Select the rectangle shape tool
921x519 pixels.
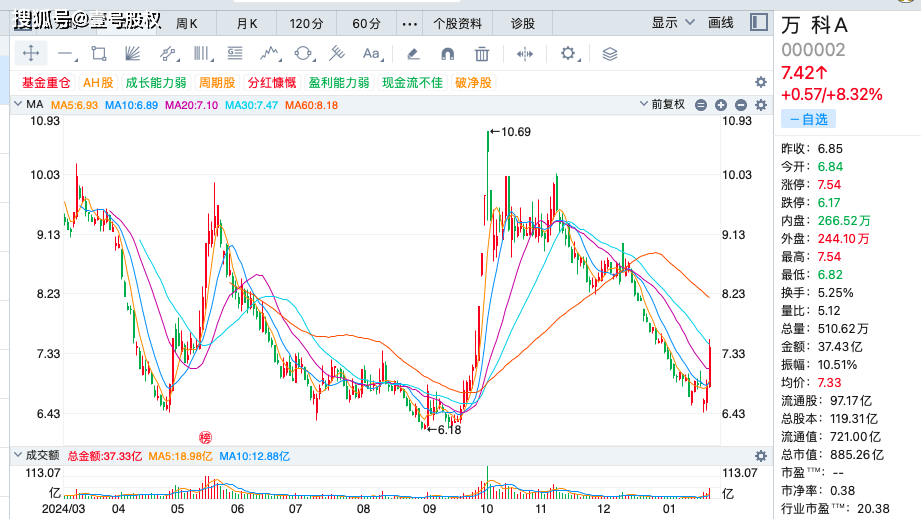click(x=99, y=54)
